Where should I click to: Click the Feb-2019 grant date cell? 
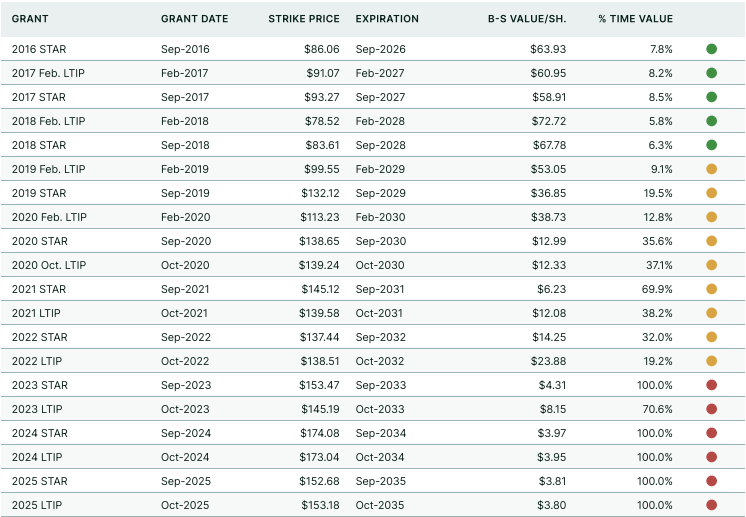coord(185,169)
